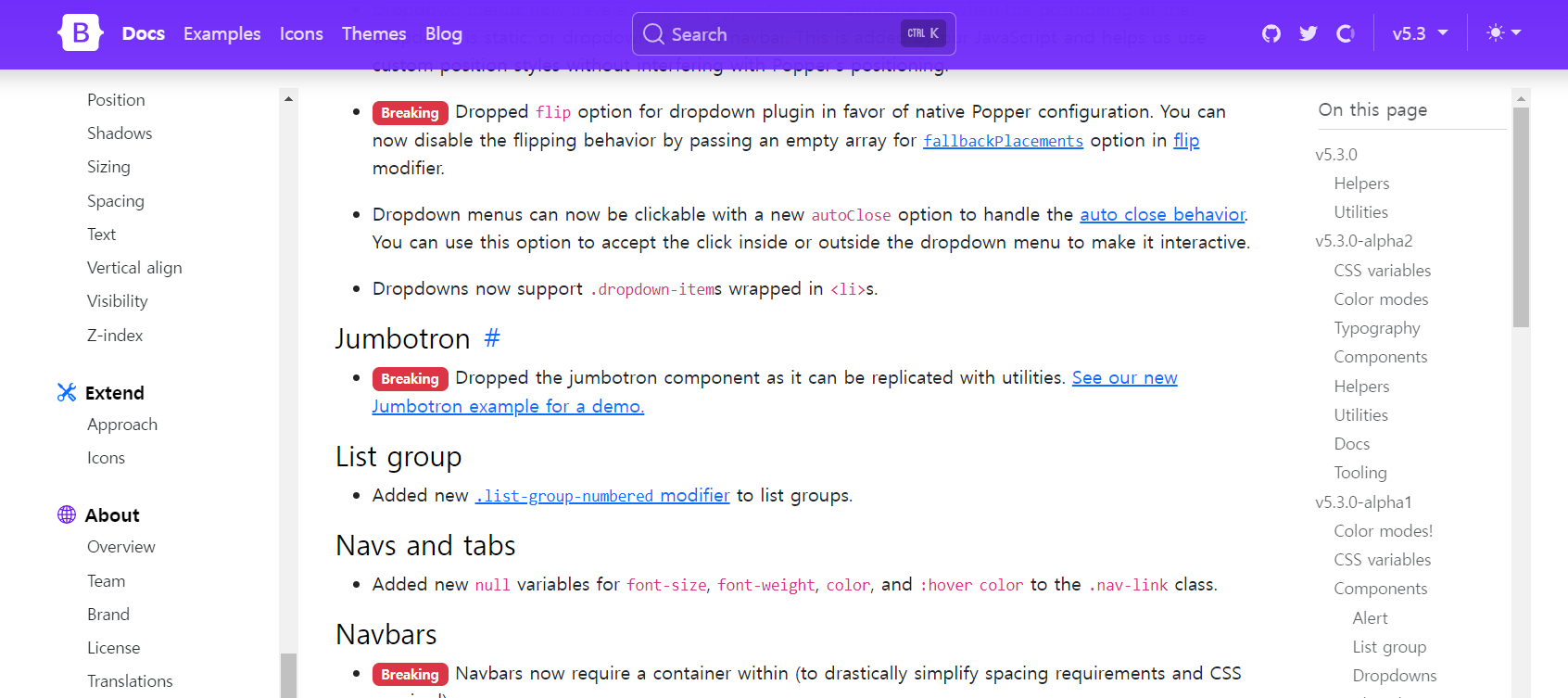Click the right page scroll up arrow
1568x698 pixels.
pyautogui.click(x=1521, y=97)
